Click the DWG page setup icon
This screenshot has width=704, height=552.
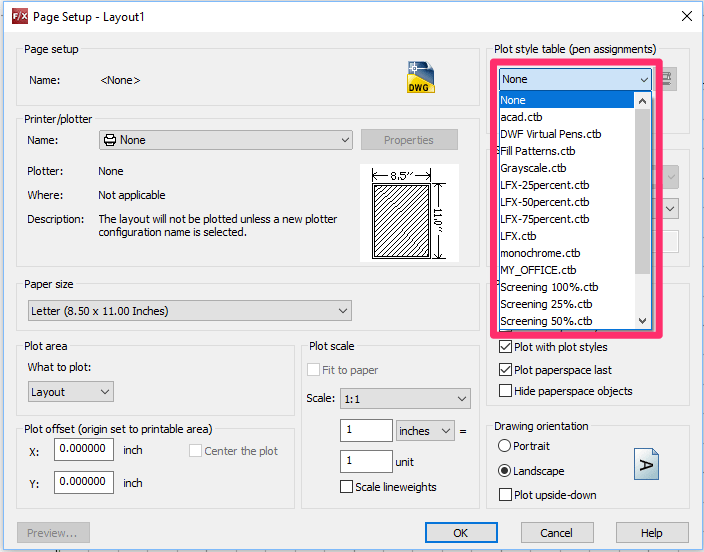[x=421, y=77]
